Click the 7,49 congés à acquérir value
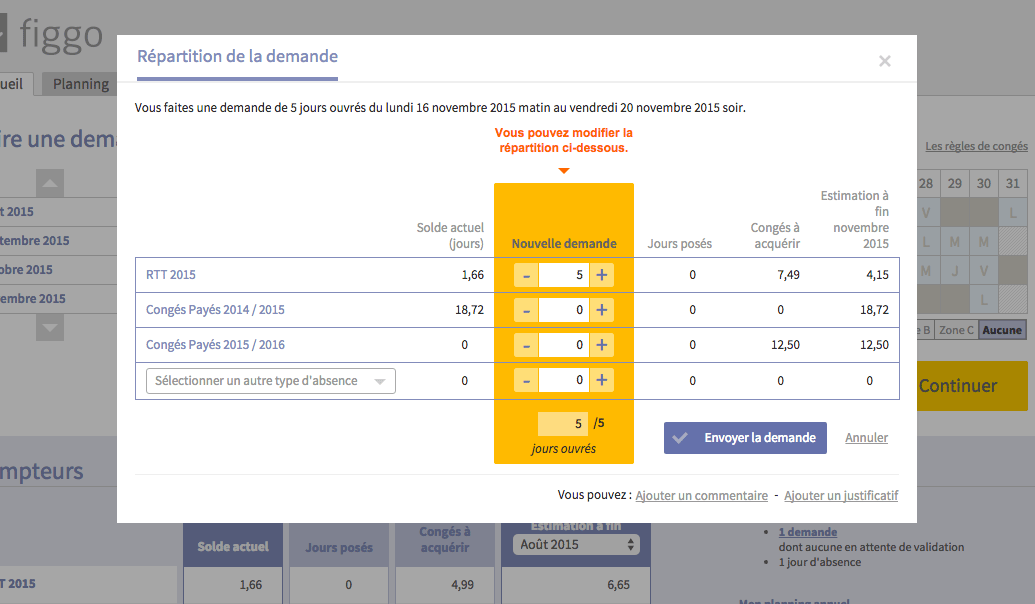The height and width of the screenshot is (604, 1035). tap(788, 275)
